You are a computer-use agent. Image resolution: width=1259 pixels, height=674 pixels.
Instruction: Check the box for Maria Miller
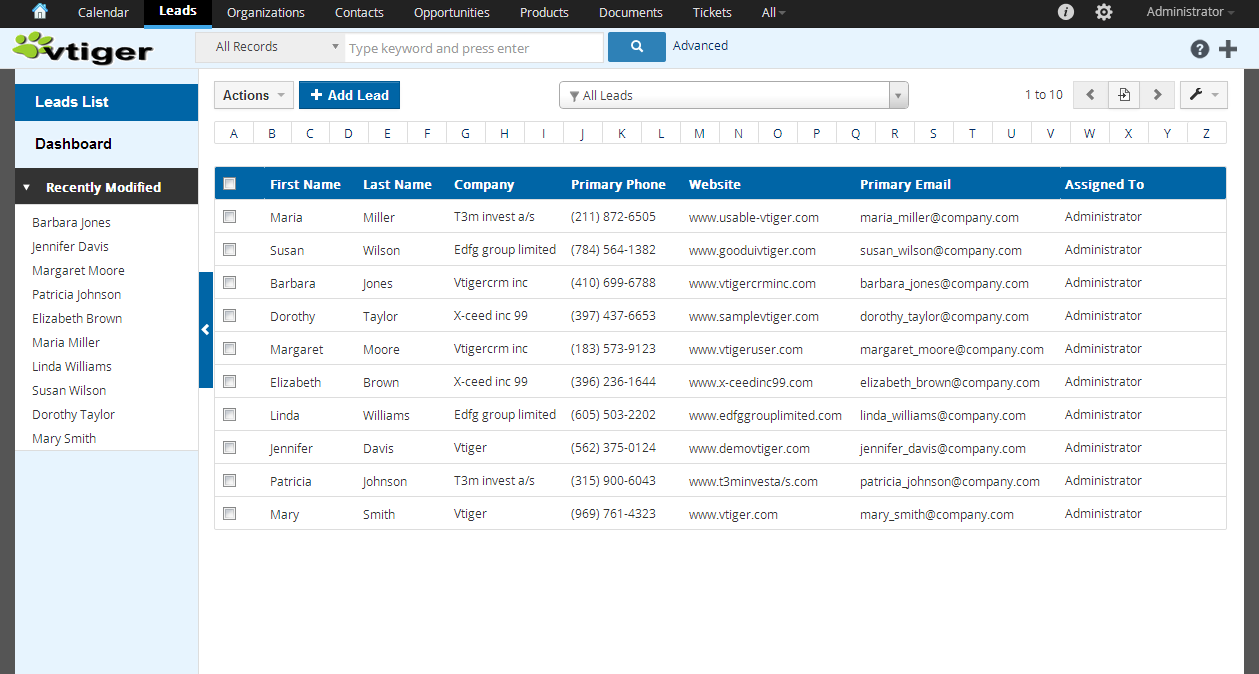point(230,217)
